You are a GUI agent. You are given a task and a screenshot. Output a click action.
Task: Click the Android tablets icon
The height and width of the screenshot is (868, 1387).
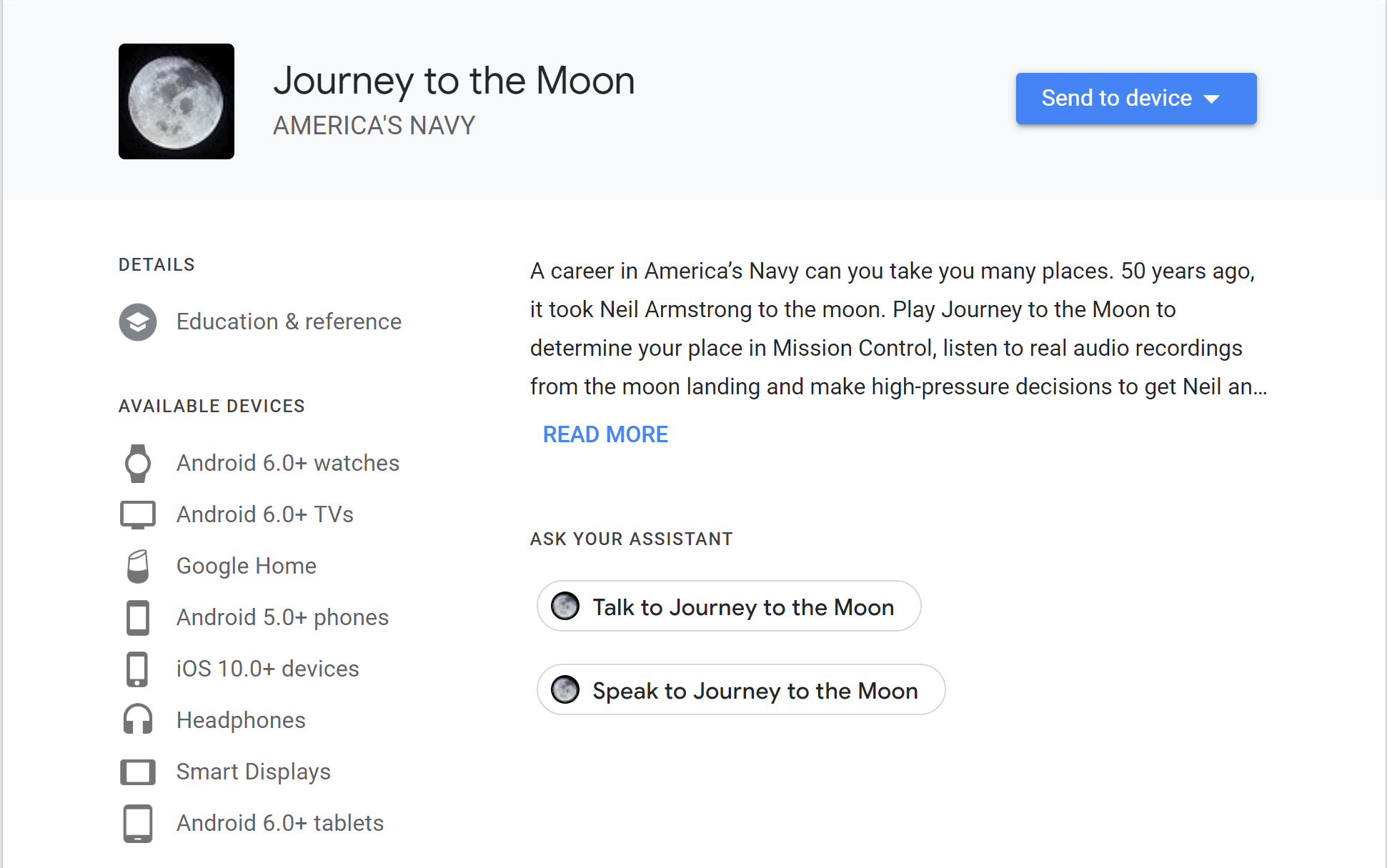[x=138, y=824]
